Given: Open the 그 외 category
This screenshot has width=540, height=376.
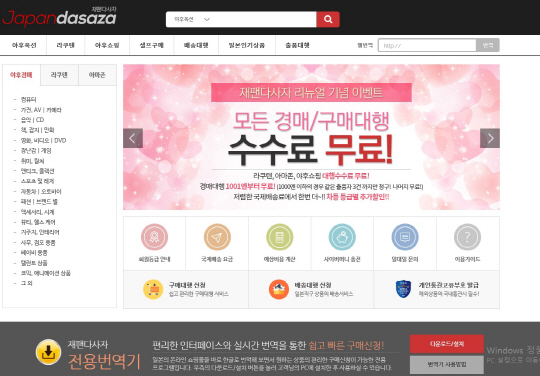Looking at the screenshot, I should (27, 283).
